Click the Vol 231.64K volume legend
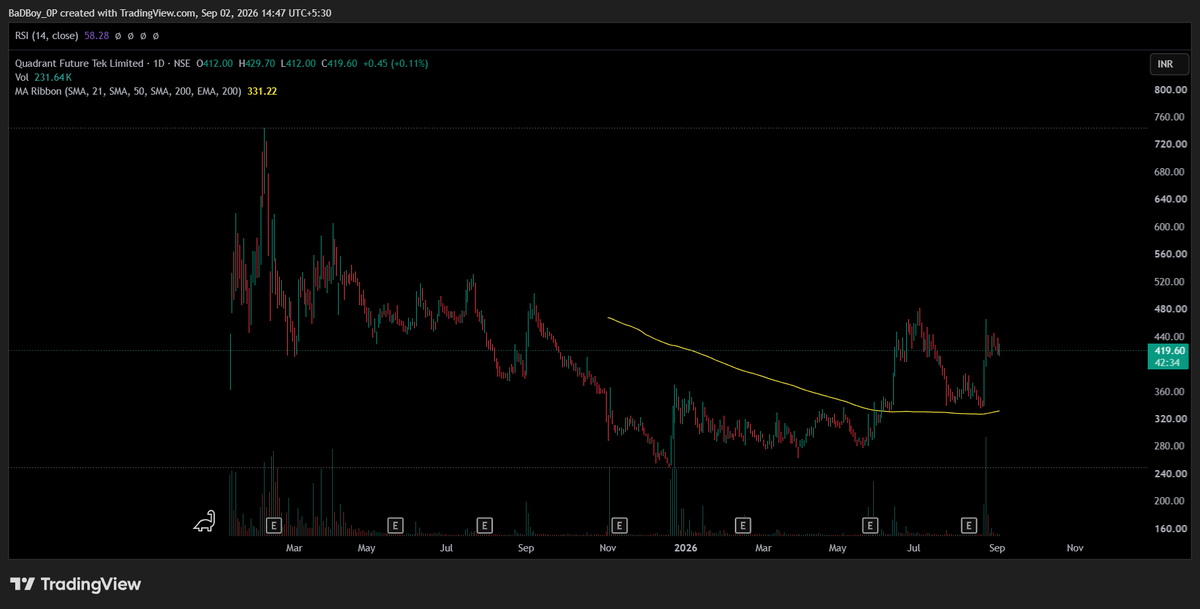This screenshot has height=609, width=1200. (43, 77)
